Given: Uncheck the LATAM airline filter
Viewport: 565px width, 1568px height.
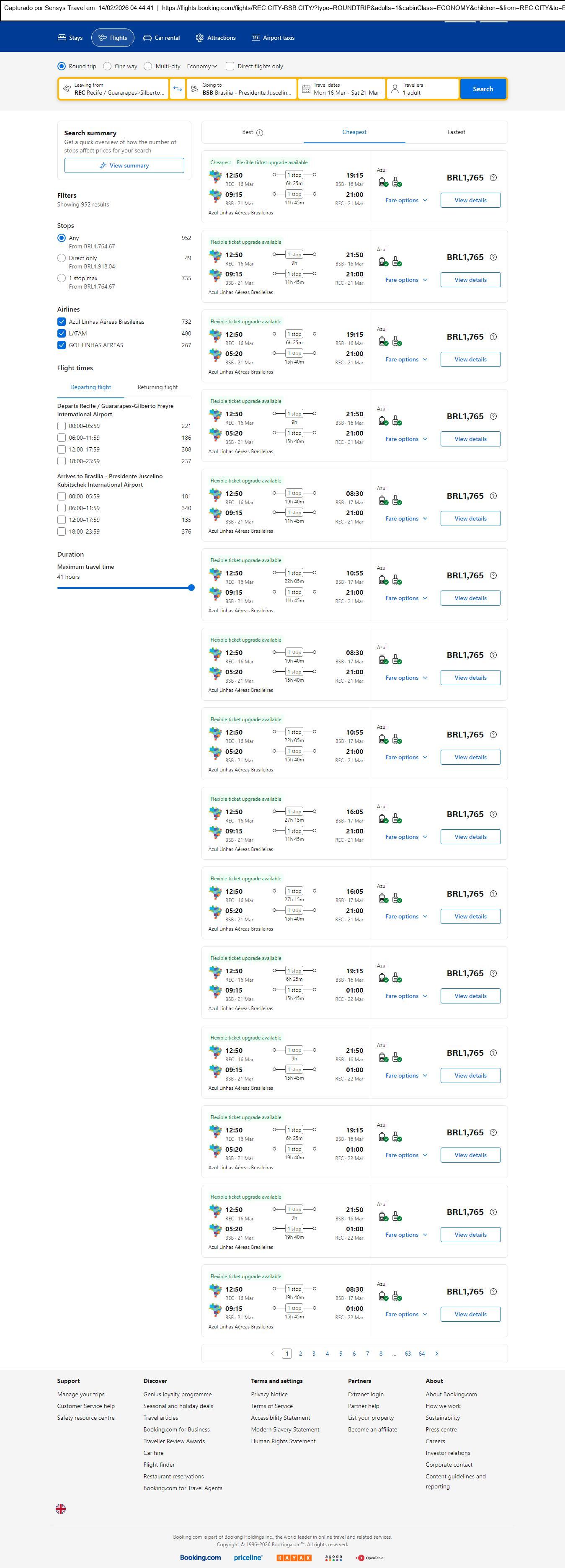Looking at the screenshot, I should [x=62, y=333].
